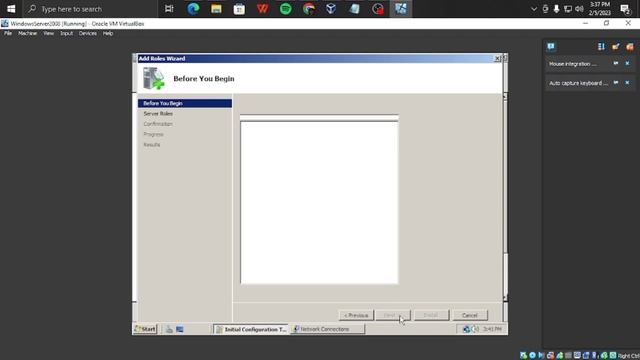
Task: Select the Results wizard step
Action: [152, 145]
